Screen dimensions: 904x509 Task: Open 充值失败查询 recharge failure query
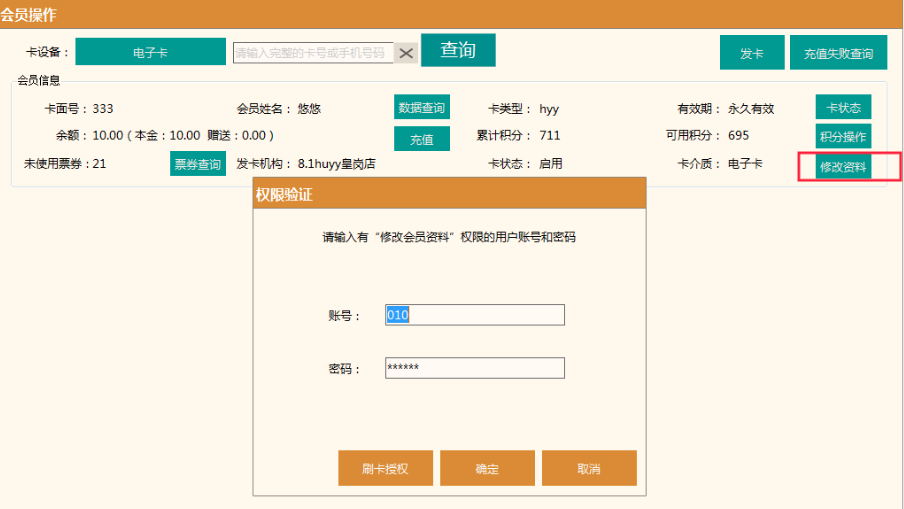click(x=838, y=52)
